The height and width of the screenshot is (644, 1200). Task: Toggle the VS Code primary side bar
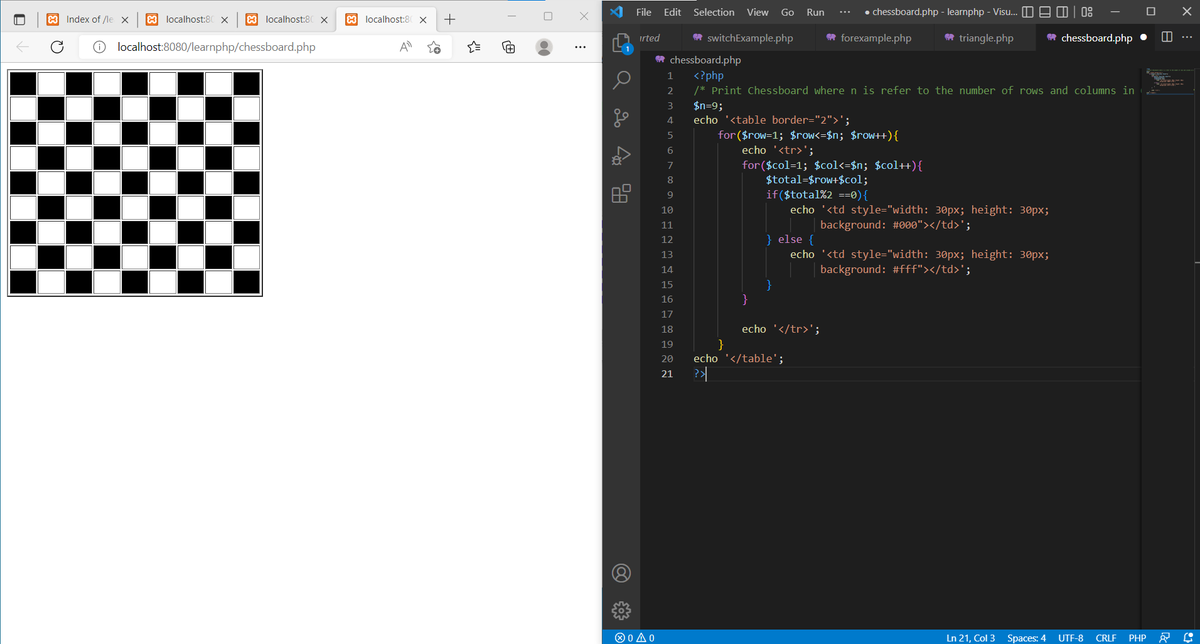[1027, 12]
